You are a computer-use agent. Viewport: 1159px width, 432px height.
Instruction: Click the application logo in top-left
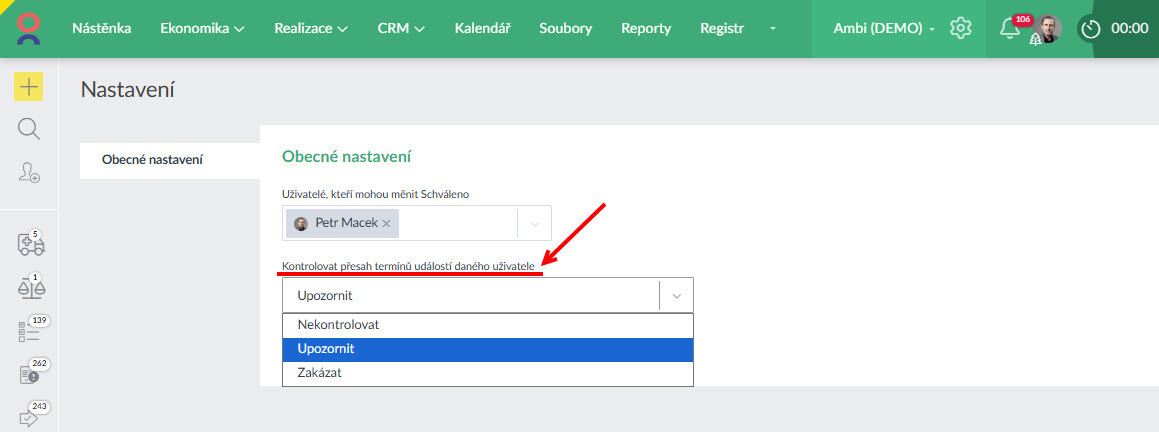(29, 28)
